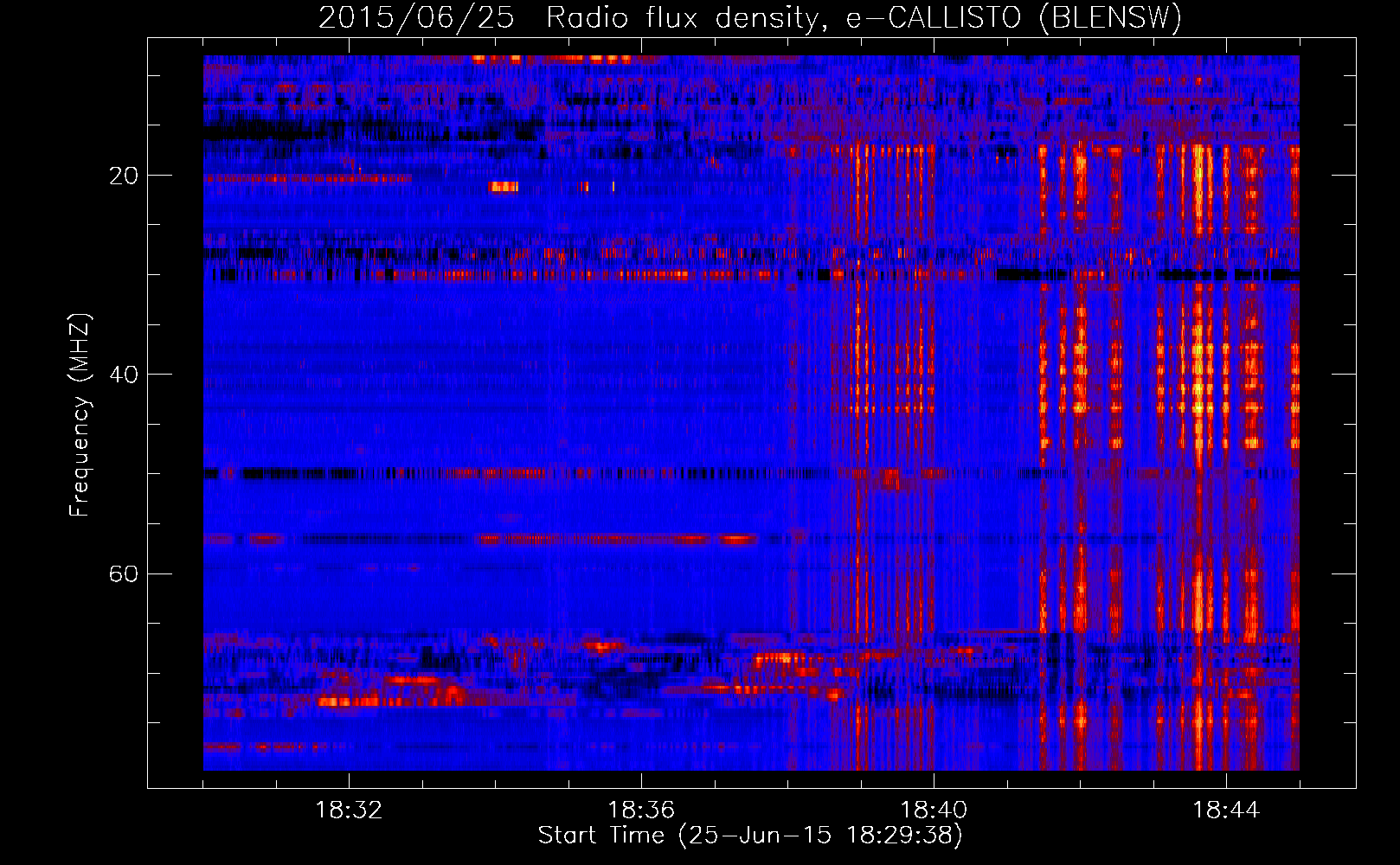Select the 18:32 time tick label
Image resolution: width=1400 pixels, height=865 pixels.
349,811
